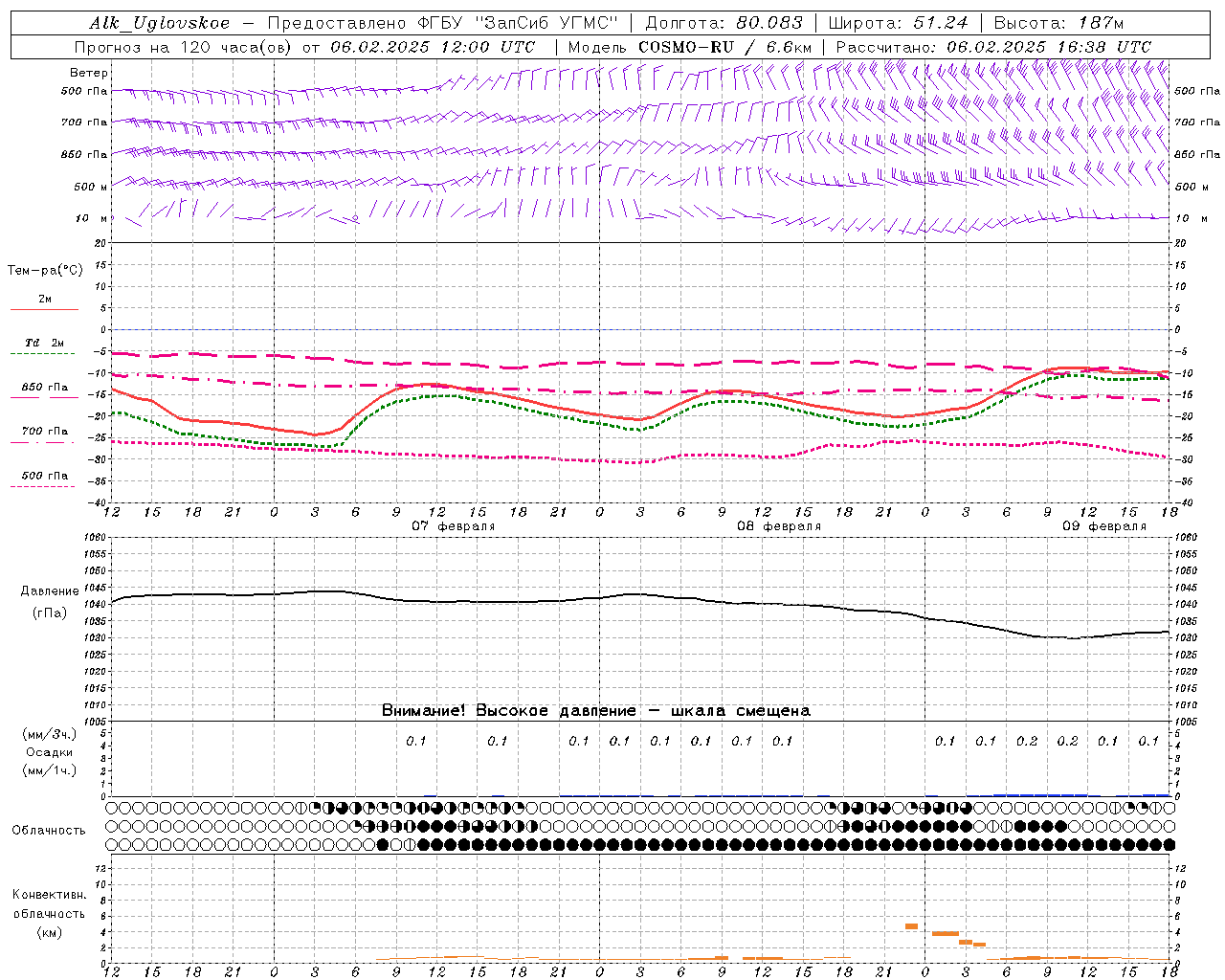Click the station name Alk_Uglovskoe
Screen dimensions: 1225x980
point(160,23)
